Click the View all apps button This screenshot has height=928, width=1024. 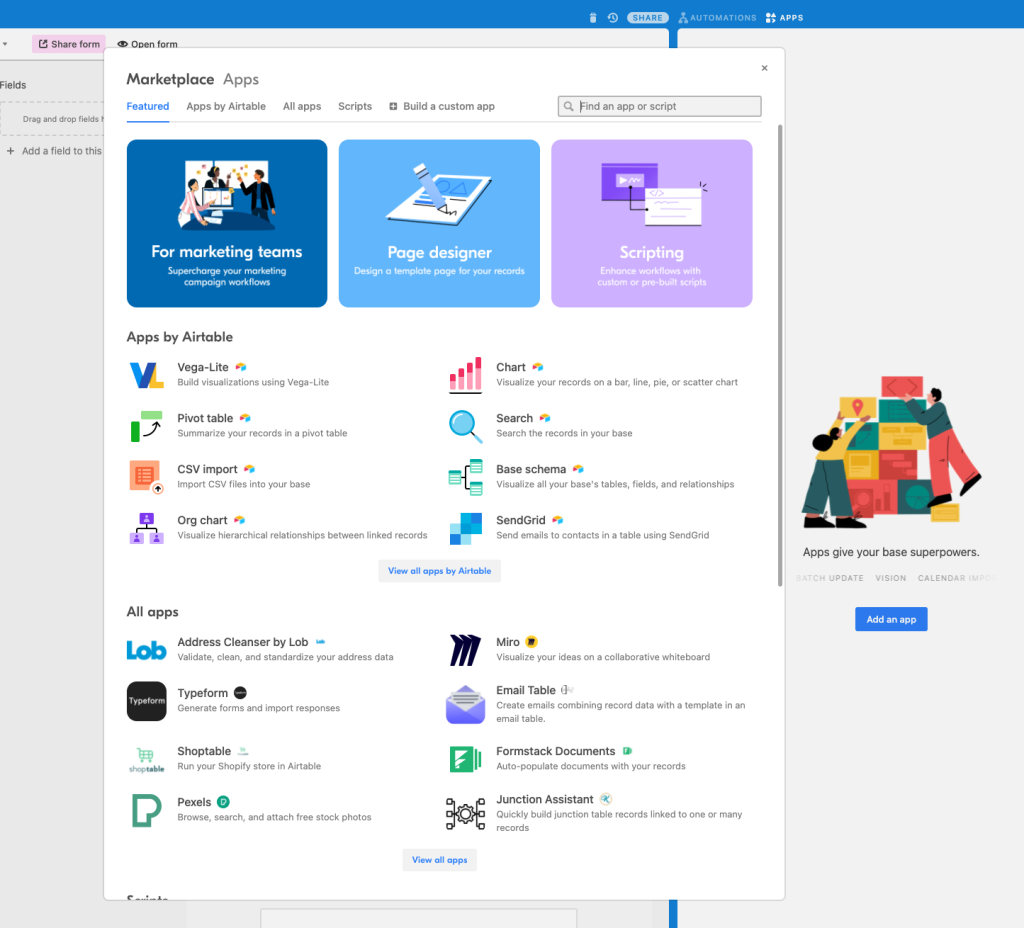440,860
